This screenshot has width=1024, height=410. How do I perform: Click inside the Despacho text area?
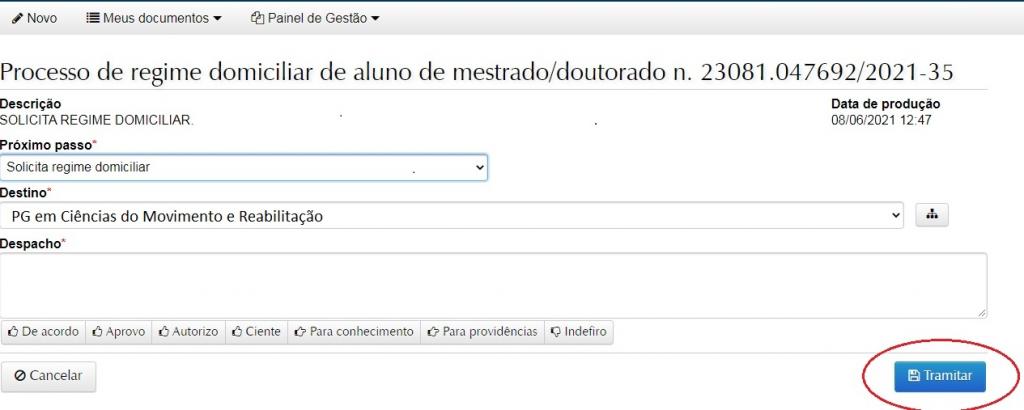coord(493,285)
